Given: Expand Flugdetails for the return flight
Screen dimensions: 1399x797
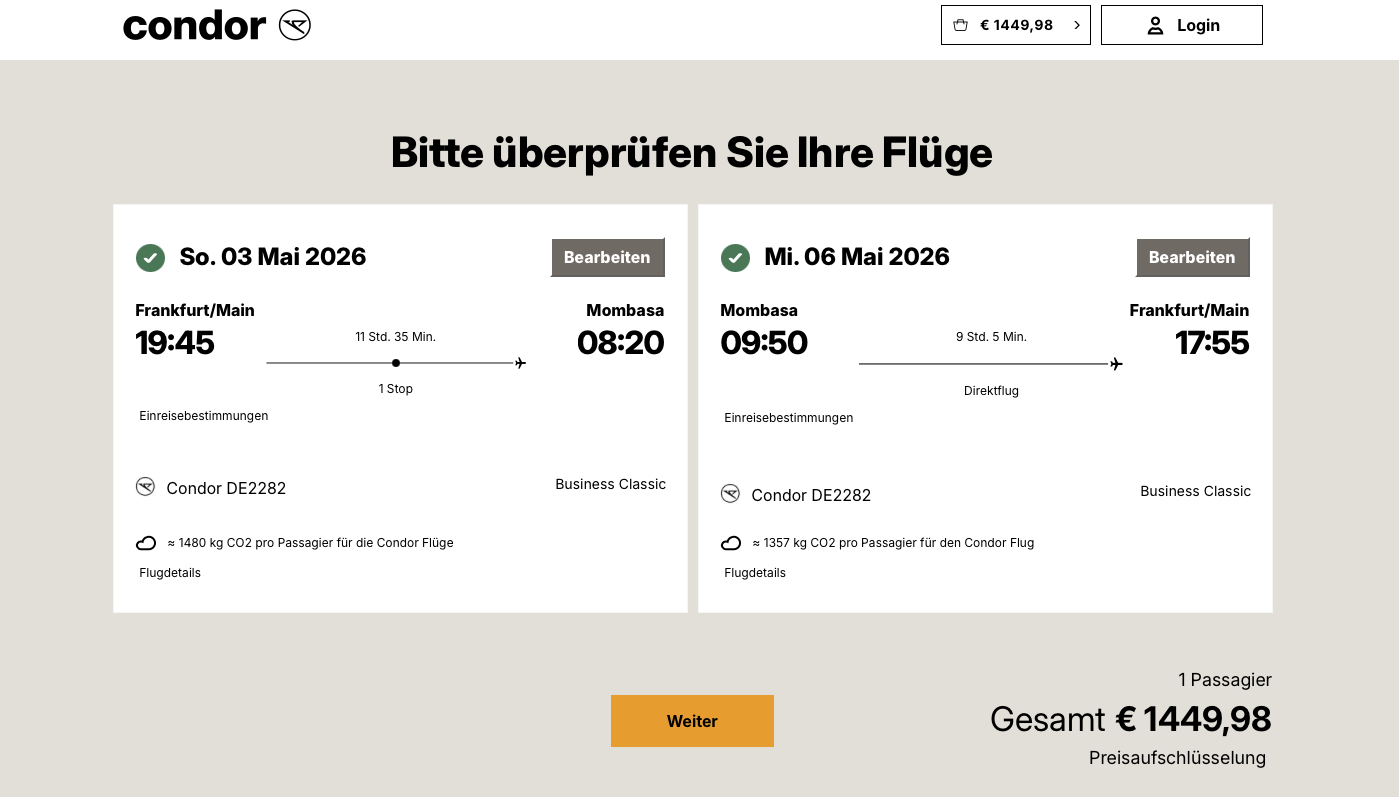Looking at the screenshot, I should (x=755, y=573).
